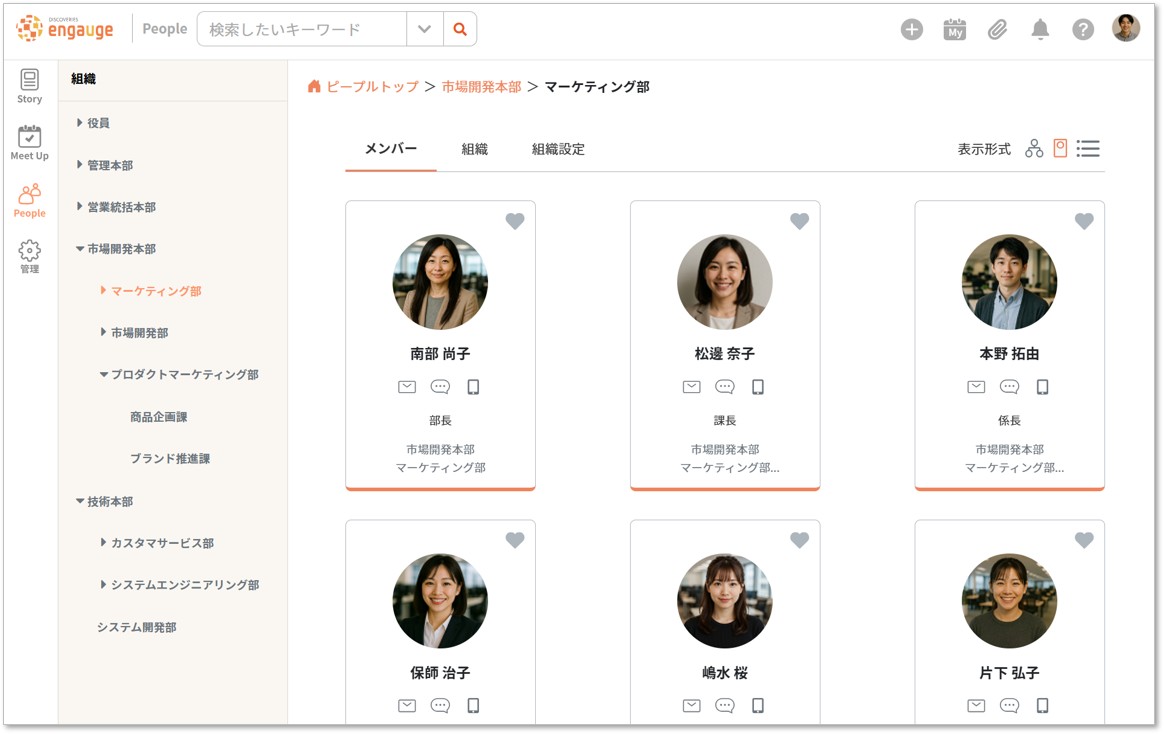Expand the 営業統括本部 tree node
Viewport: 1164px width, 734px height.
[79, 206]
